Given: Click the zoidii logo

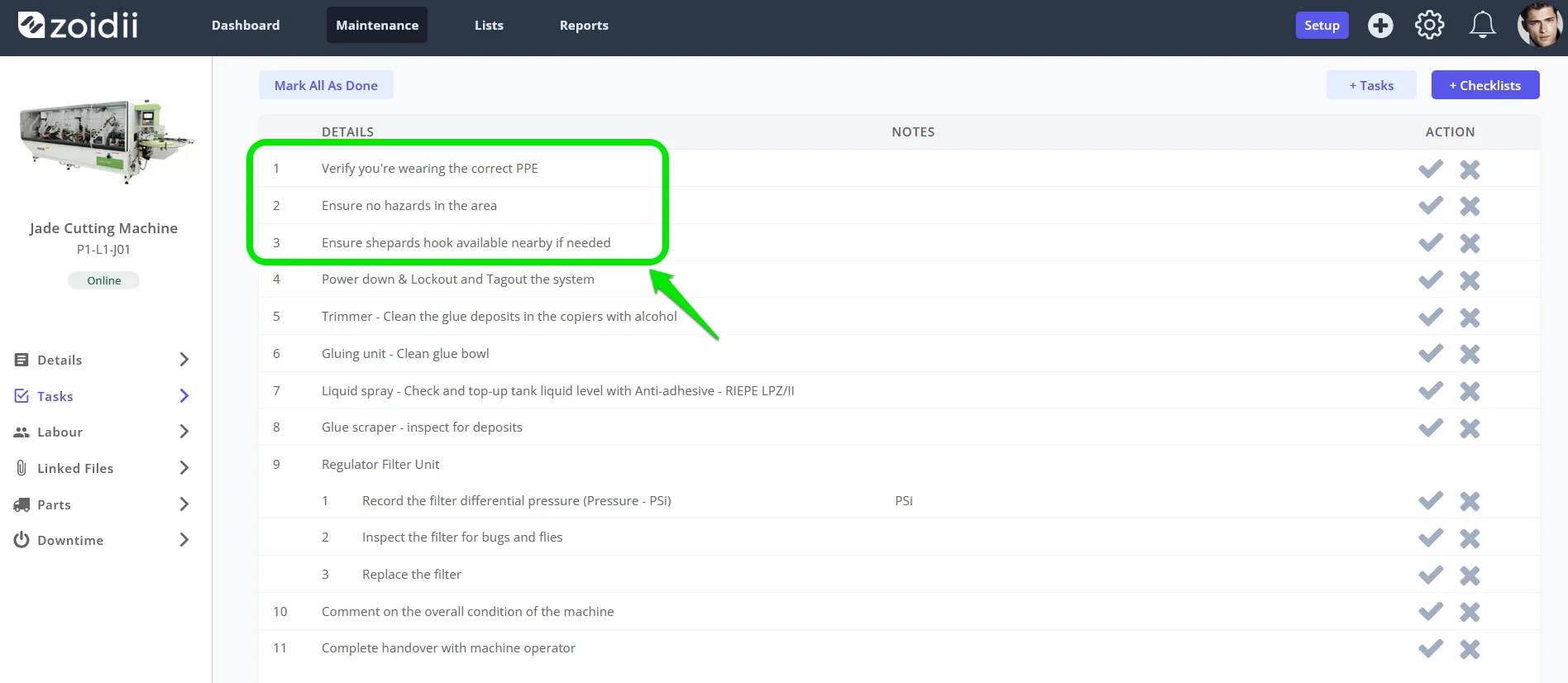Looking at the screenshot, I should 78,26.
